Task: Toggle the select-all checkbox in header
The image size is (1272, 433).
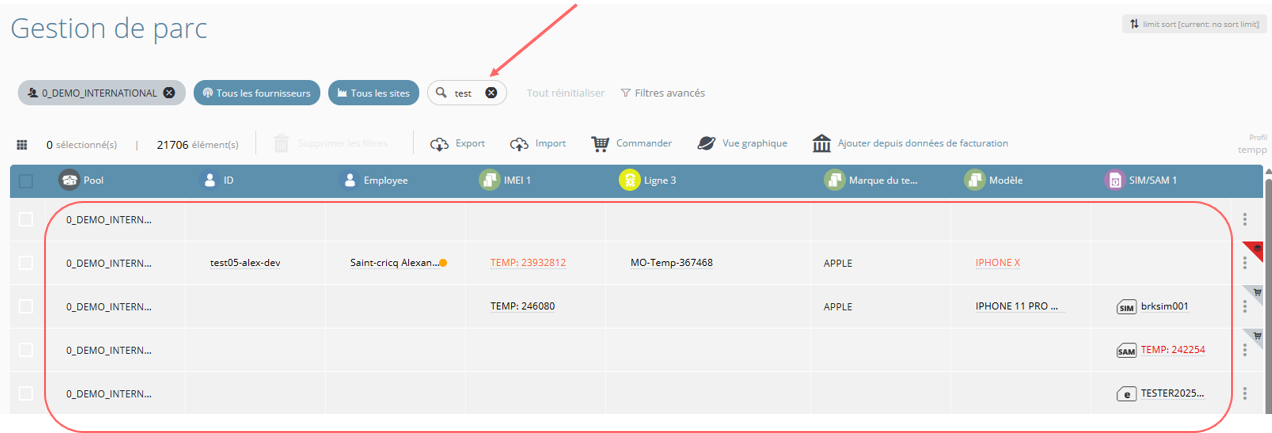Action: 26,181
